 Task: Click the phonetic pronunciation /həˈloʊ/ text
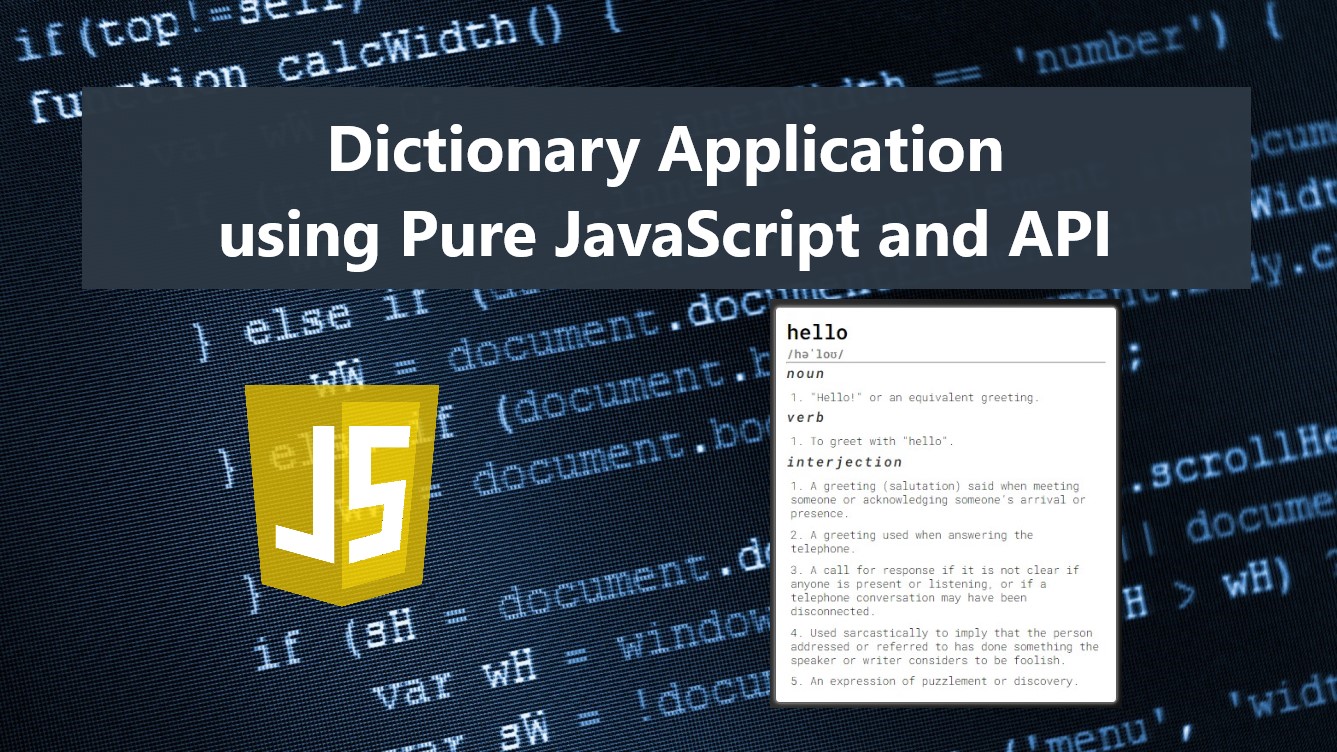pos(813,352)
